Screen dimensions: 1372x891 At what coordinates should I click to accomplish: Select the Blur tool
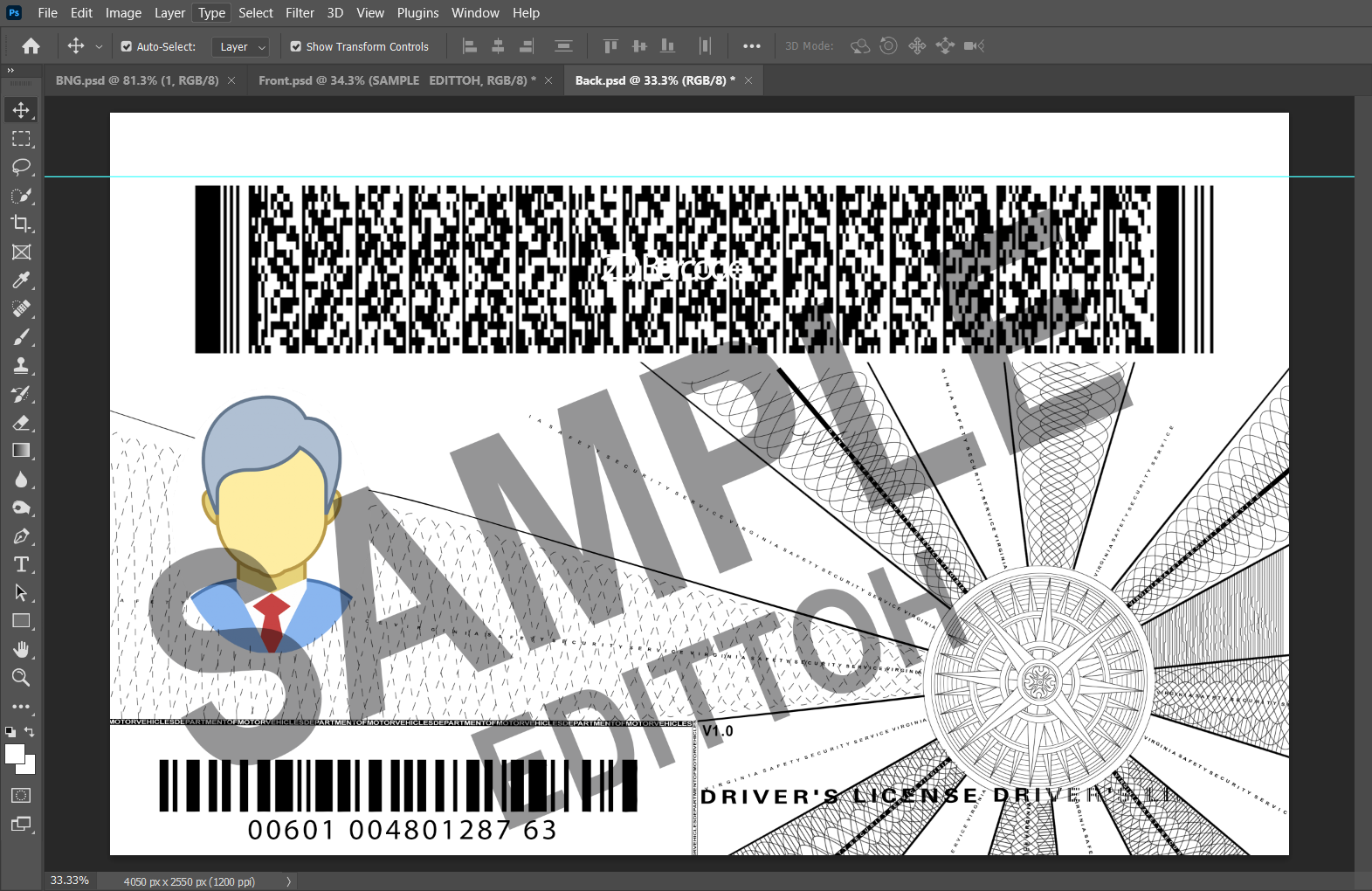point(21,480)
